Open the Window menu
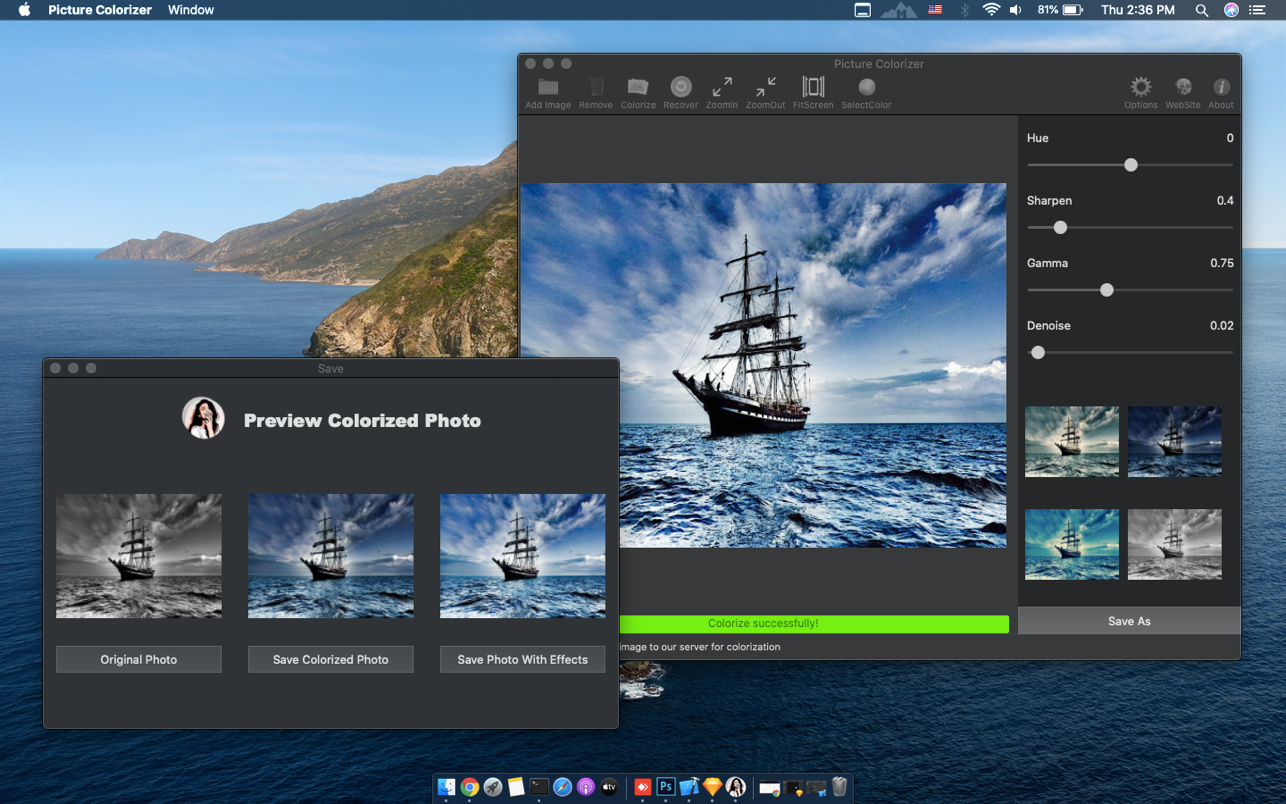Screen dimensions: 1286x804 pyautogui.click(x=190, y=10)
